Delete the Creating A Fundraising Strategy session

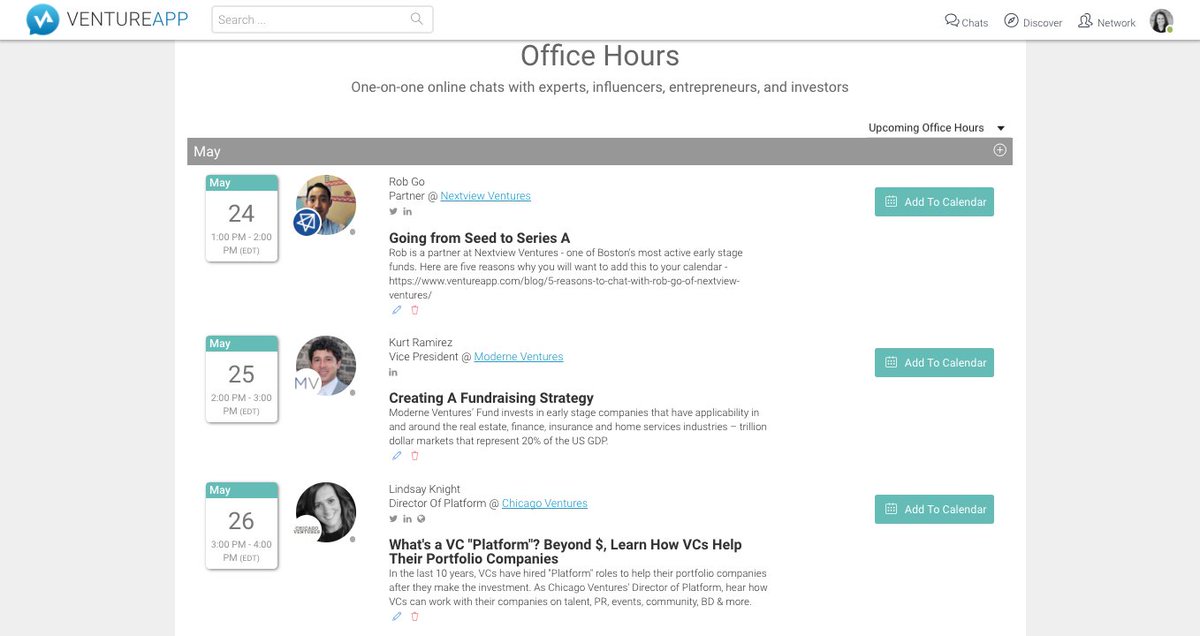415,456
